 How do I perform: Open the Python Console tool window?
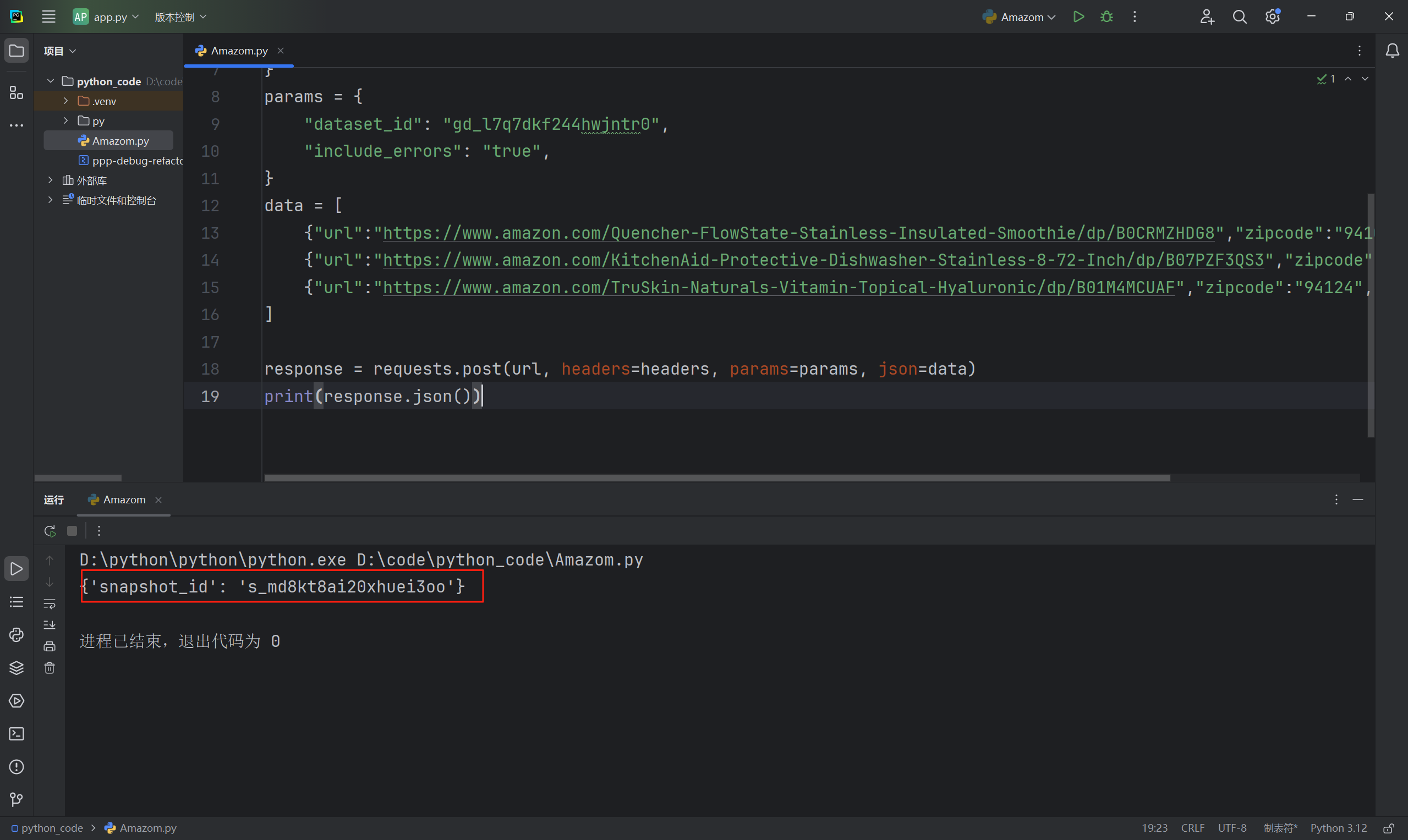[x=17, y=634]
